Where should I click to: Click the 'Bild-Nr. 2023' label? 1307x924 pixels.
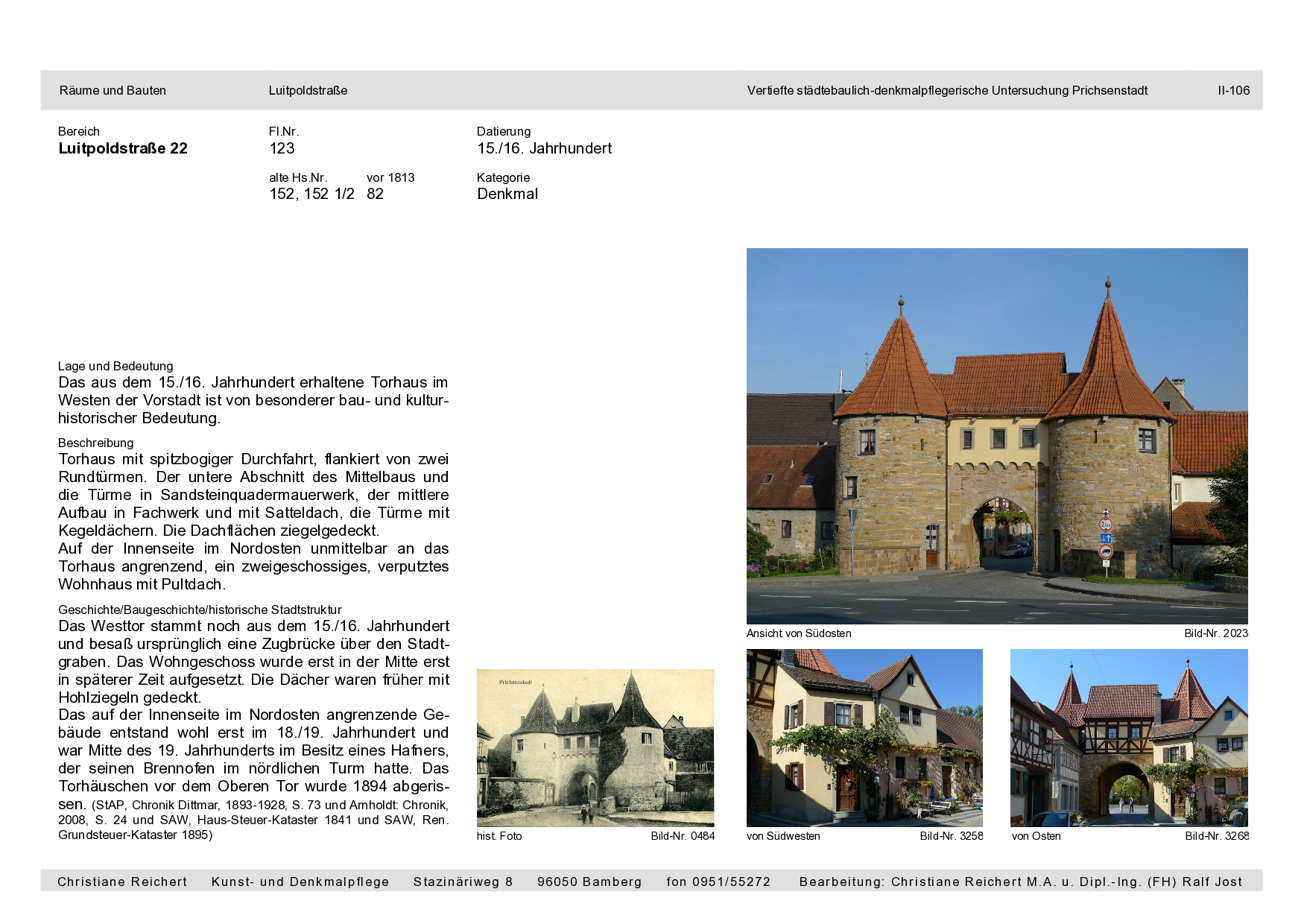click(1215, 633)
